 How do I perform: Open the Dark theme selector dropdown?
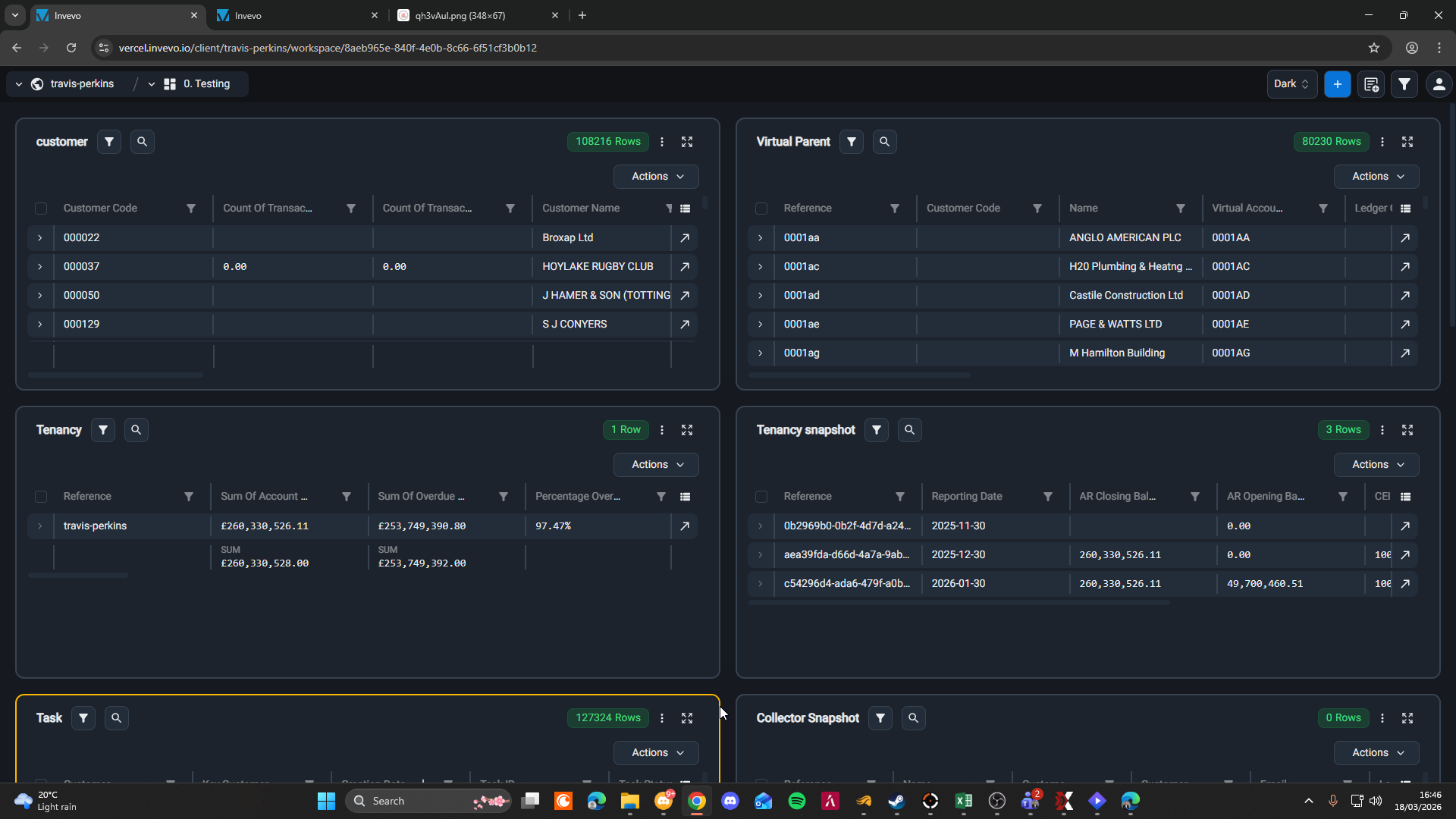(1291, 84)
